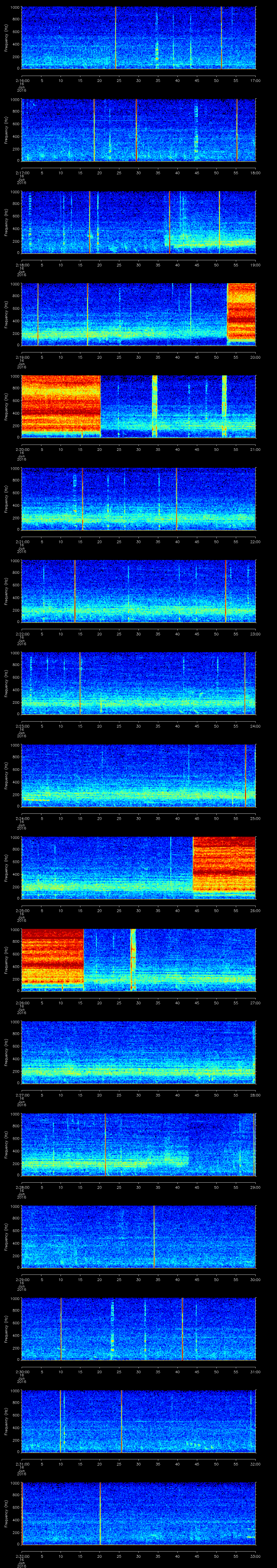Click the red line near 38 seconds in 2:18:00 plot
Screen dimensions: 277x1568
pyautogui.click(x=169, y=222)
